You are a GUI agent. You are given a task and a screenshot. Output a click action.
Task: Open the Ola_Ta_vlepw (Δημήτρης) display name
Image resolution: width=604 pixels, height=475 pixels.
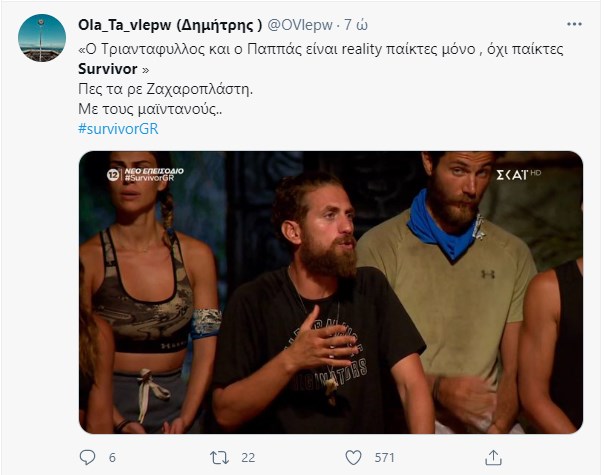point(170,25)
